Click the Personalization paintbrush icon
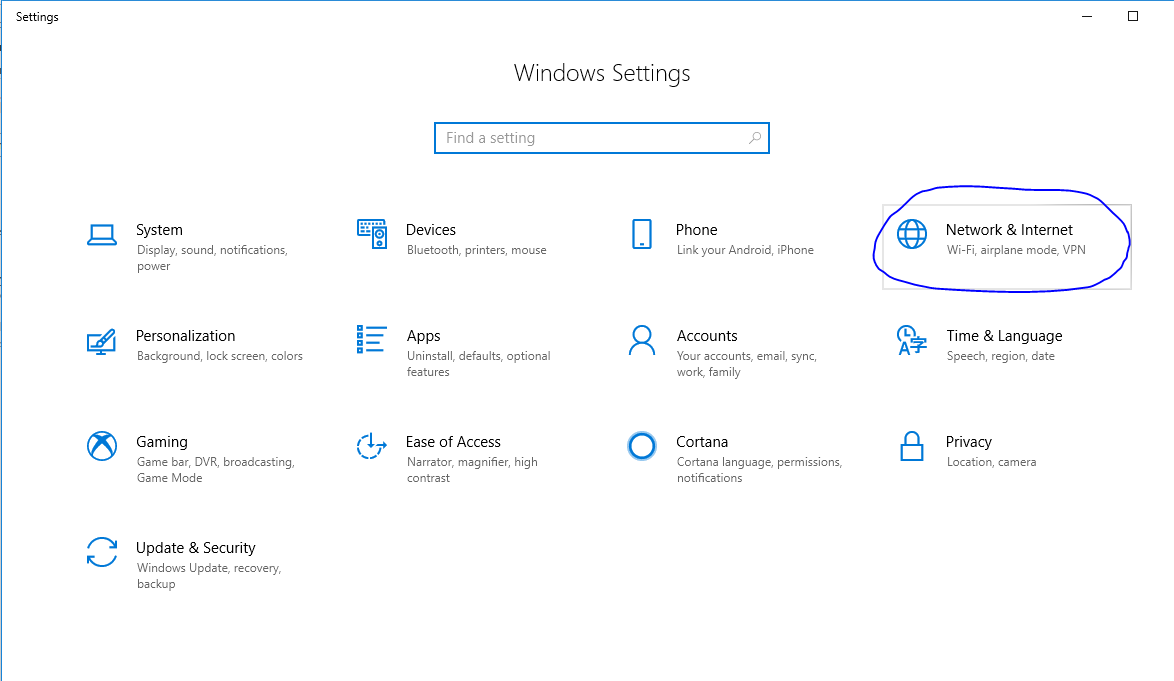Viewport: 1174px width, 681px height. (102, 342)
